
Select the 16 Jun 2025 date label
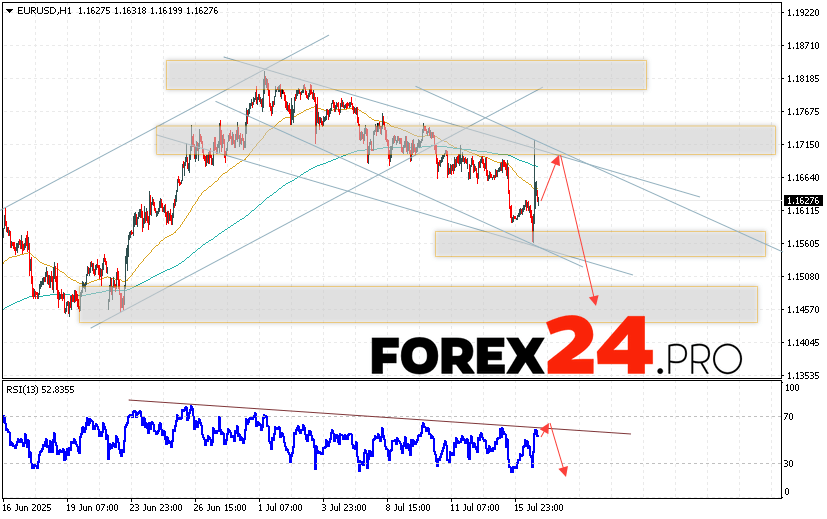(x=31, y=508)
